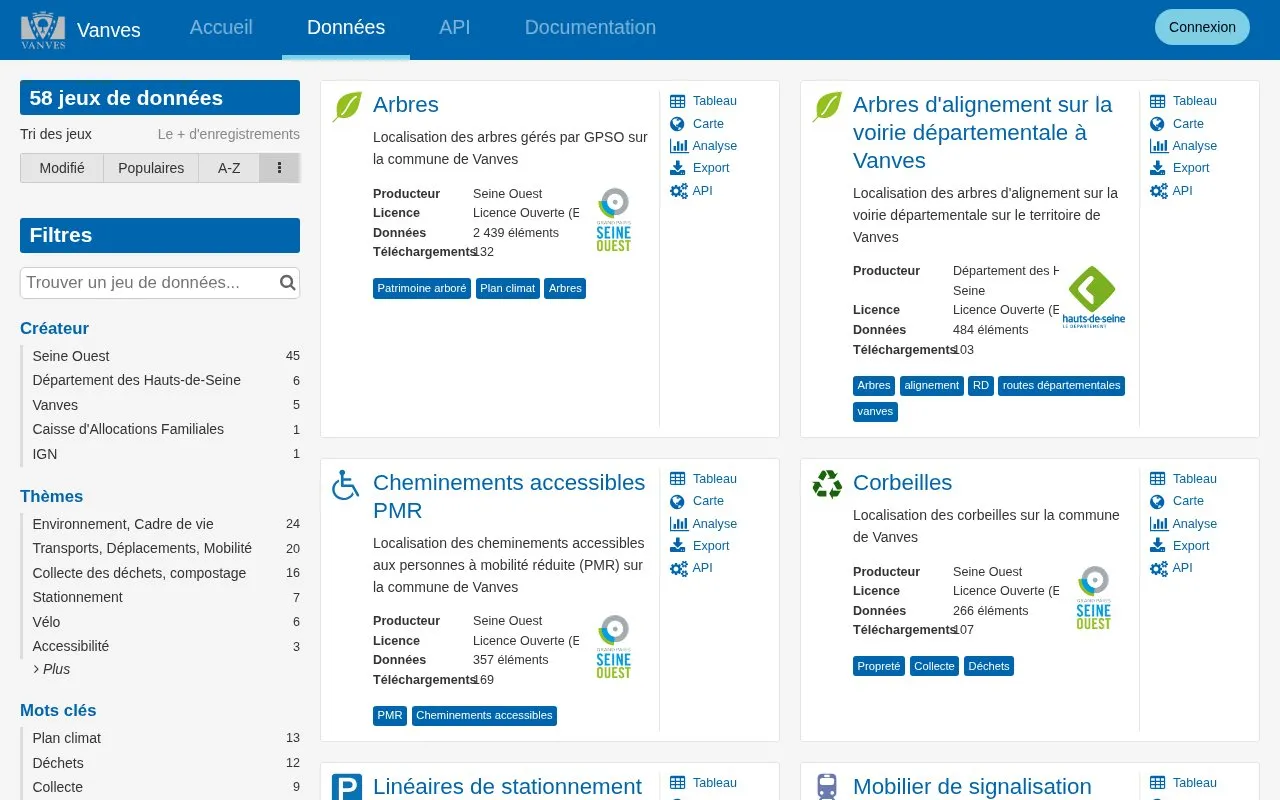Viewport: 1280px width, 800px height.
Task: Sort datasets A-Z
Action: (229, 168)
